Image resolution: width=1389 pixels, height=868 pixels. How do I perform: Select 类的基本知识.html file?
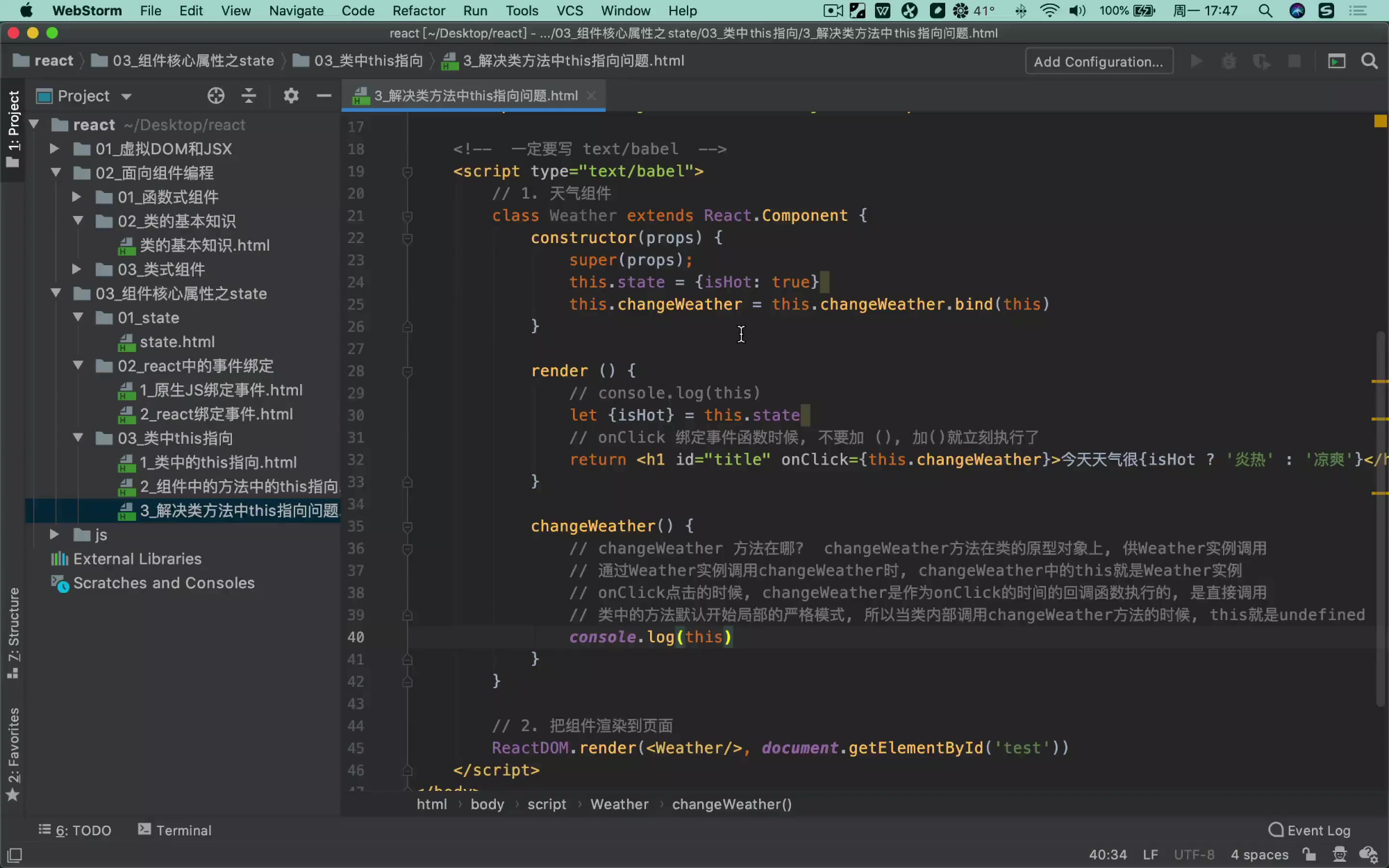pyautogui.click(x=194, y=245)
